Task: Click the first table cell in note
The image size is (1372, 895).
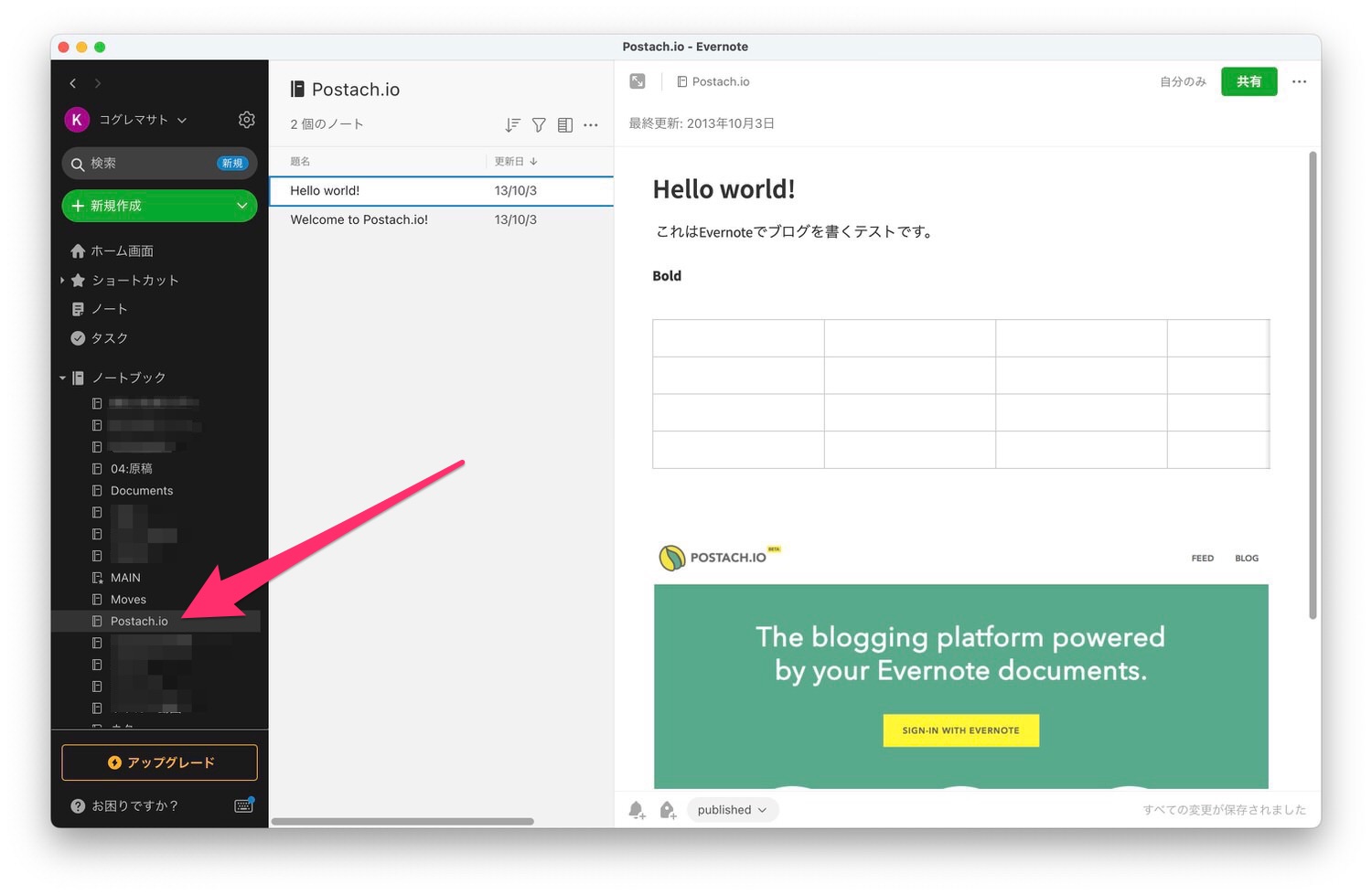Action: coord(738,338)
